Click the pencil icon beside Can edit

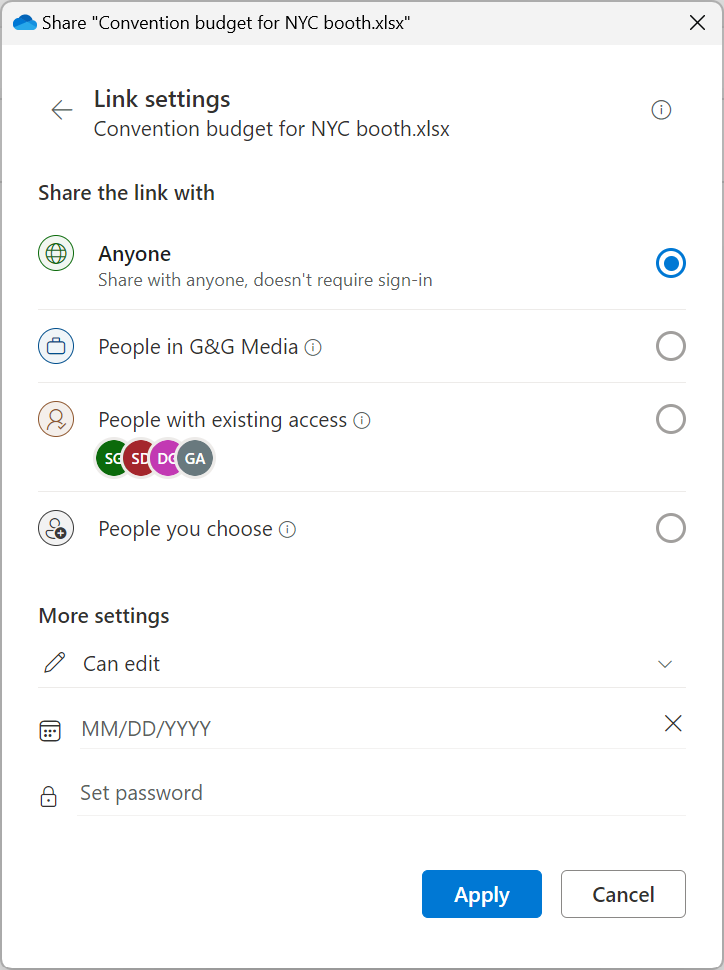(x=54, y=663)
